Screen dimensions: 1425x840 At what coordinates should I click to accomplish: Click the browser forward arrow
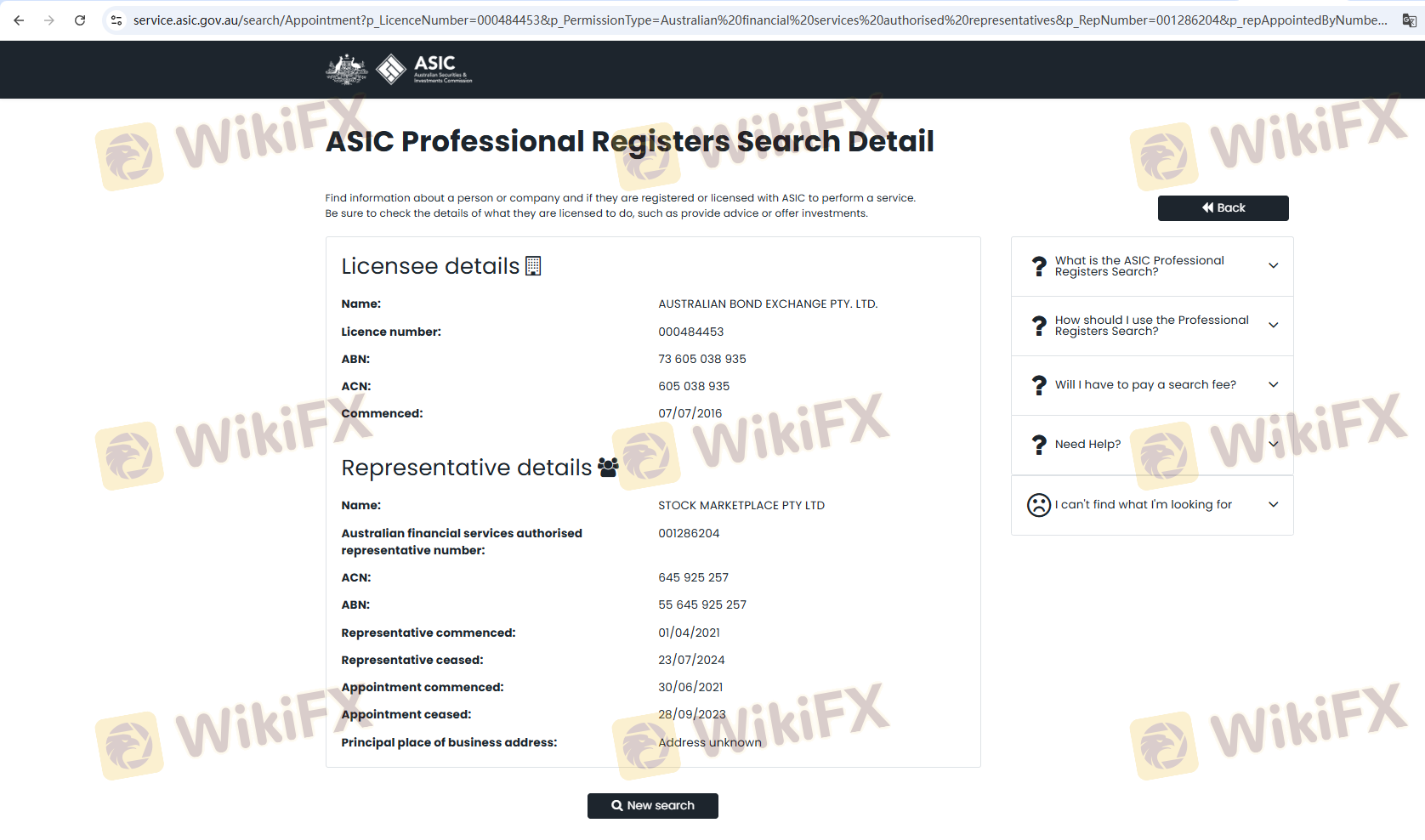[49, 20]
